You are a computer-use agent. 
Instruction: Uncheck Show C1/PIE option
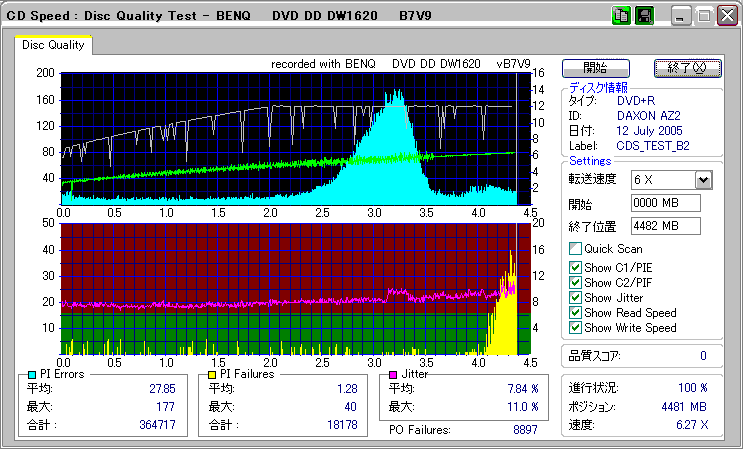tap(575, 267)
